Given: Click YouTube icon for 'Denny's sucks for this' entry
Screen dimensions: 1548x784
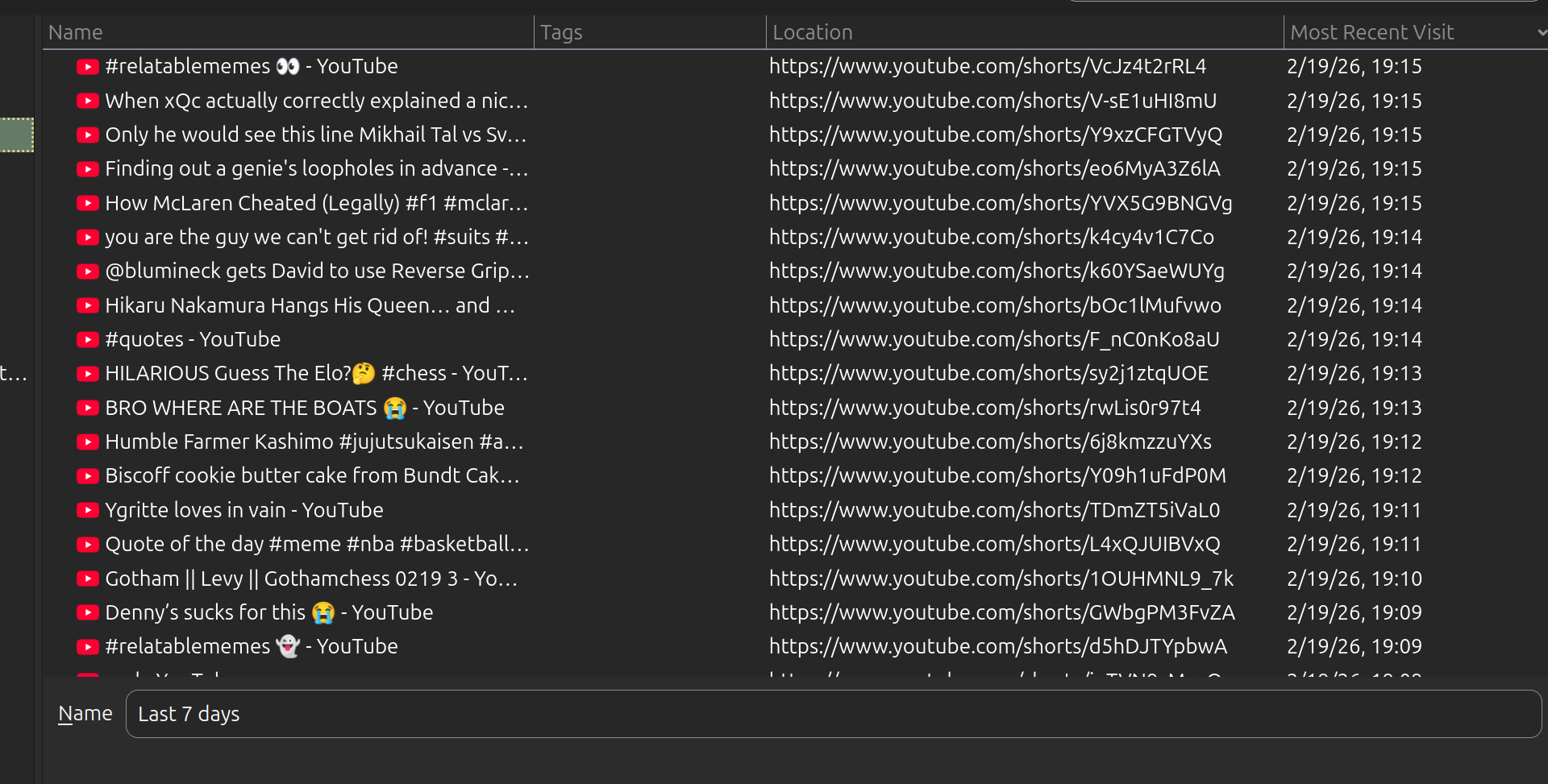Looking at the screenshot, I should (88, 612).
